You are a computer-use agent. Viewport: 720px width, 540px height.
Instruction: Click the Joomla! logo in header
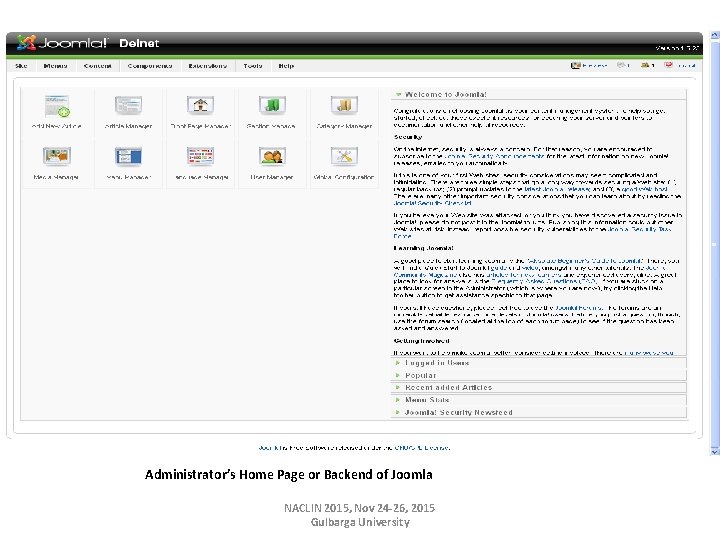[62, 43]
